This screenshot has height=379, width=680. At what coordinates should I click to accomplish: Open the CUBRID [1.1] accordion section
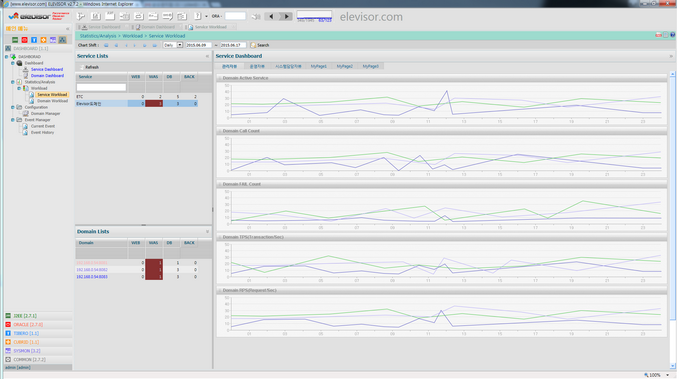[38, 342]
